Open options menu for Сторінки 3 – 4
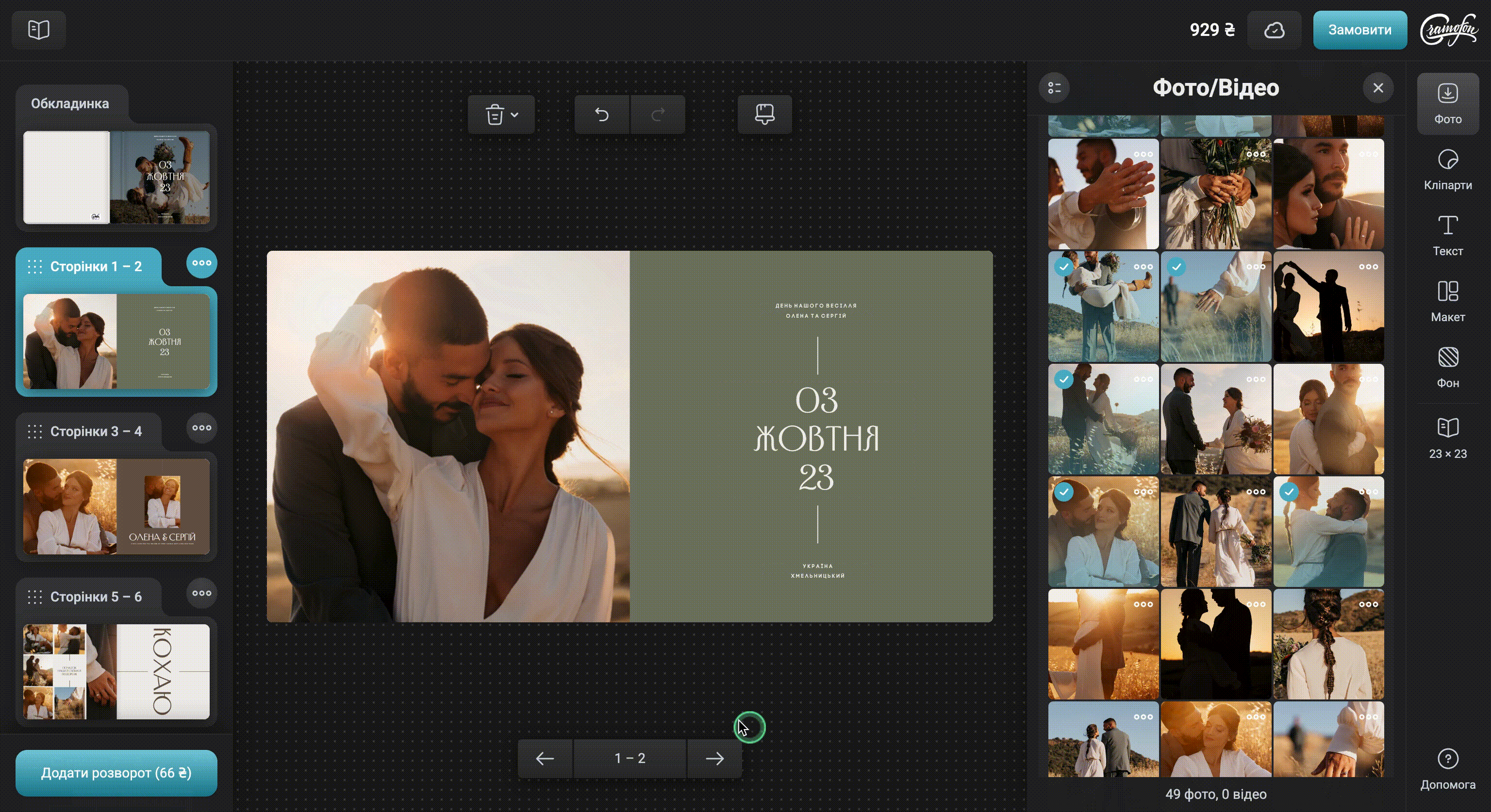The image size is (1491, 812). (201, 428)
